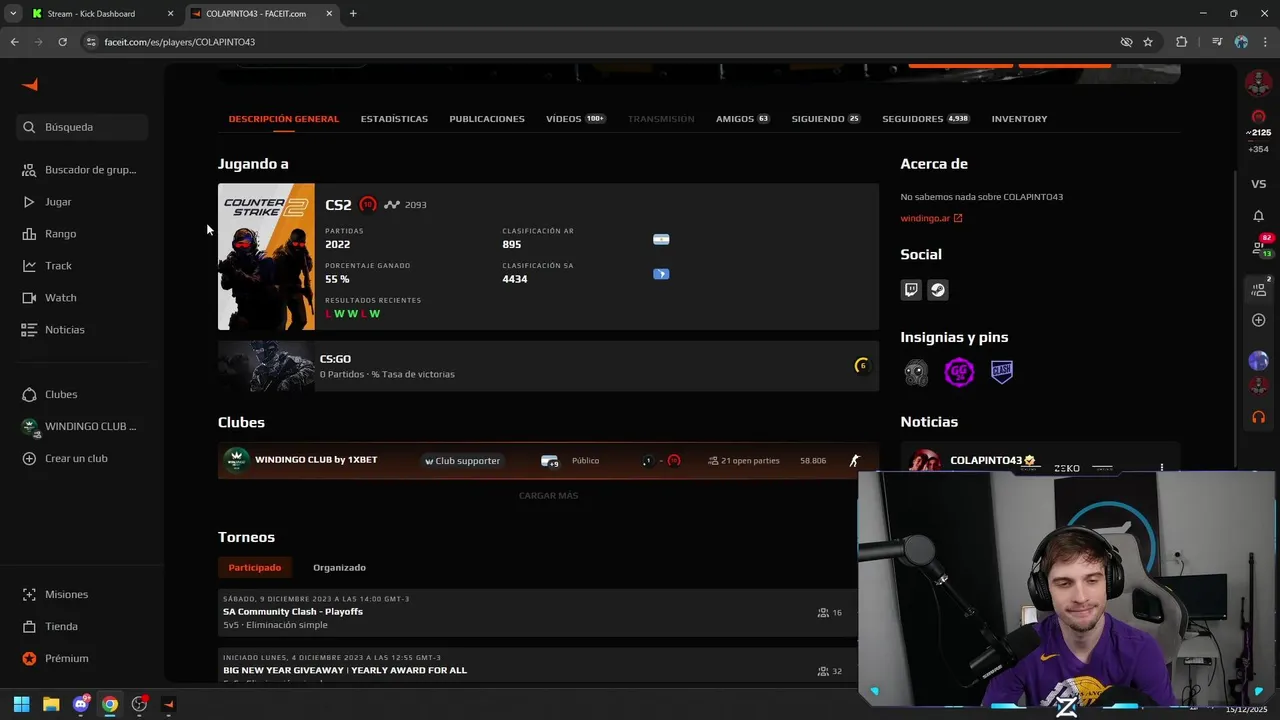1280x720 pixels.
Task: Open Discord from the taskbar
Action: pos(81,704)
